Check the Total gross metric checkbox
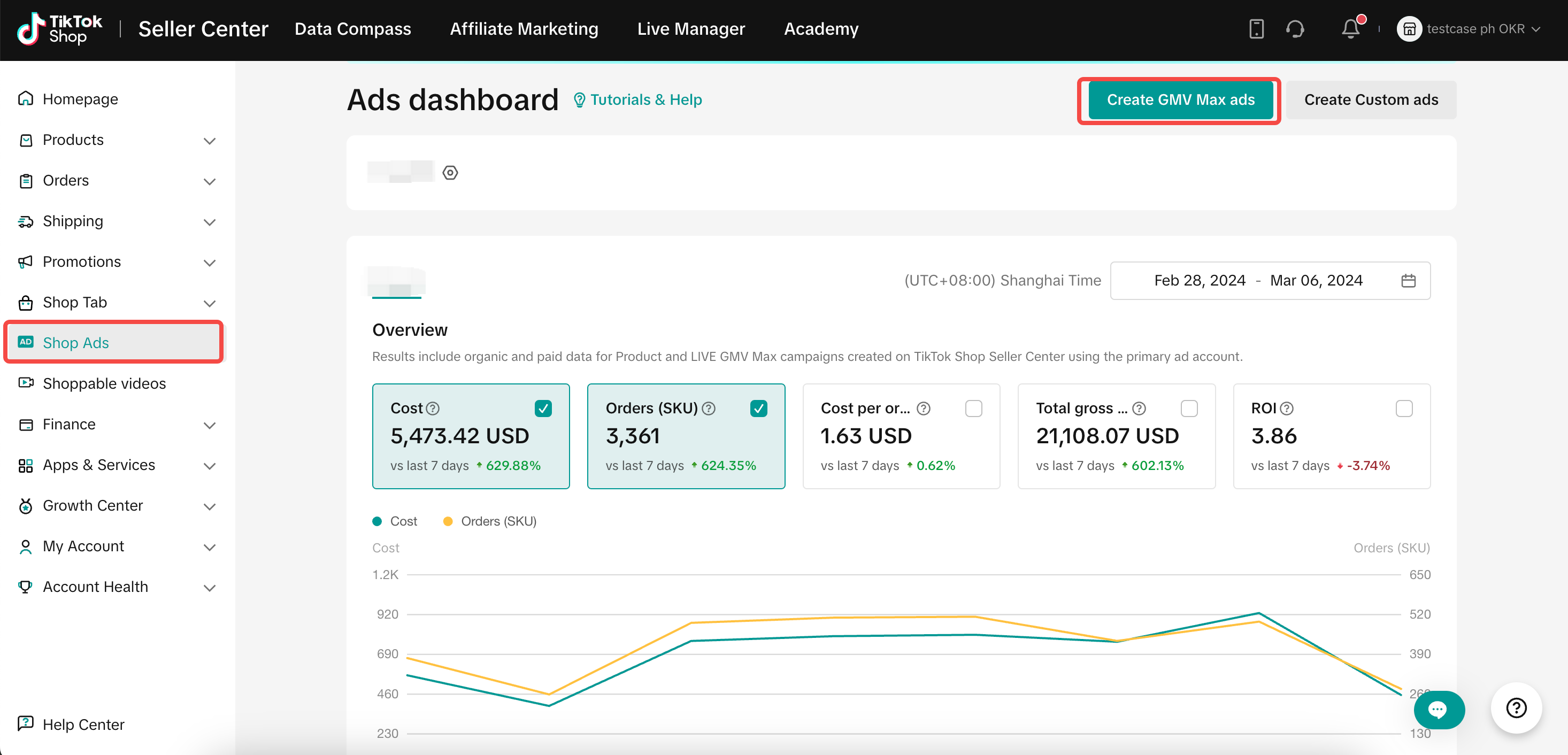 point(1189,408)
